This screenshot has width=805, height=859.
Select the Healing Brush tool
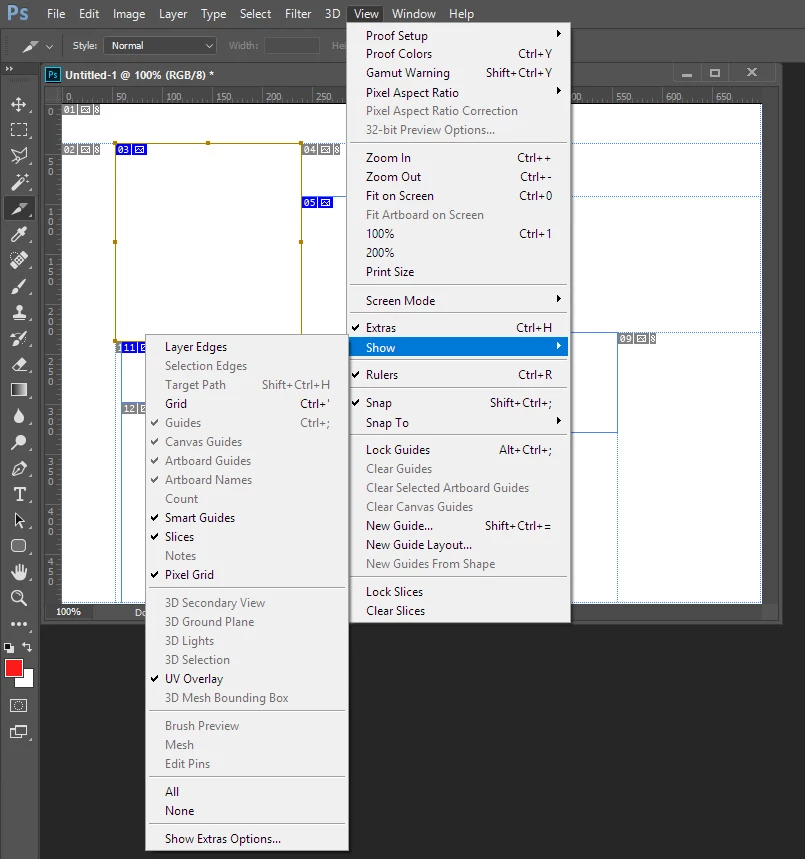point(19,260)
